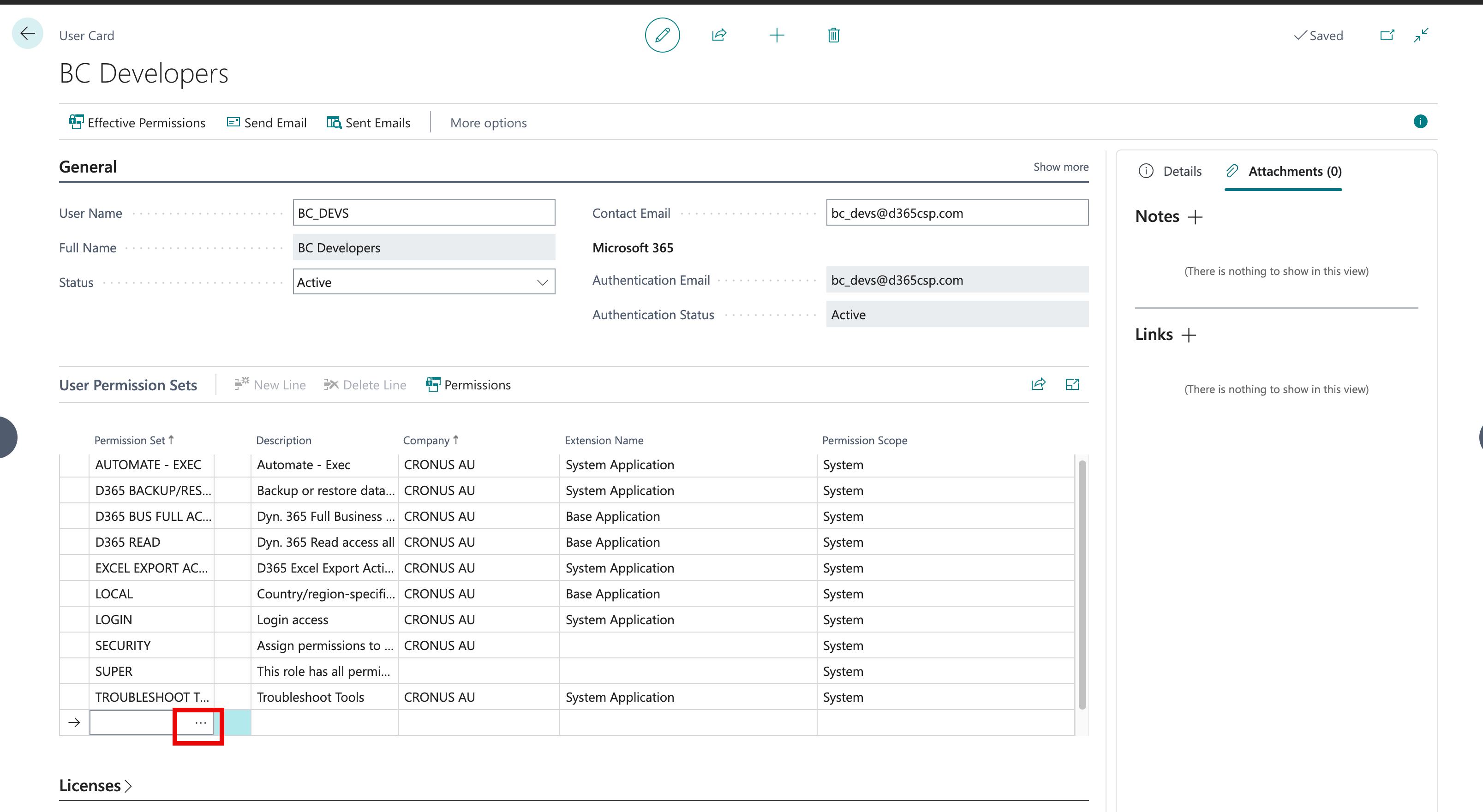Open permission set lookup ellipsis
Viewport: 1483px width, 812px height.
pyautogui.click(x=200, y=723)
